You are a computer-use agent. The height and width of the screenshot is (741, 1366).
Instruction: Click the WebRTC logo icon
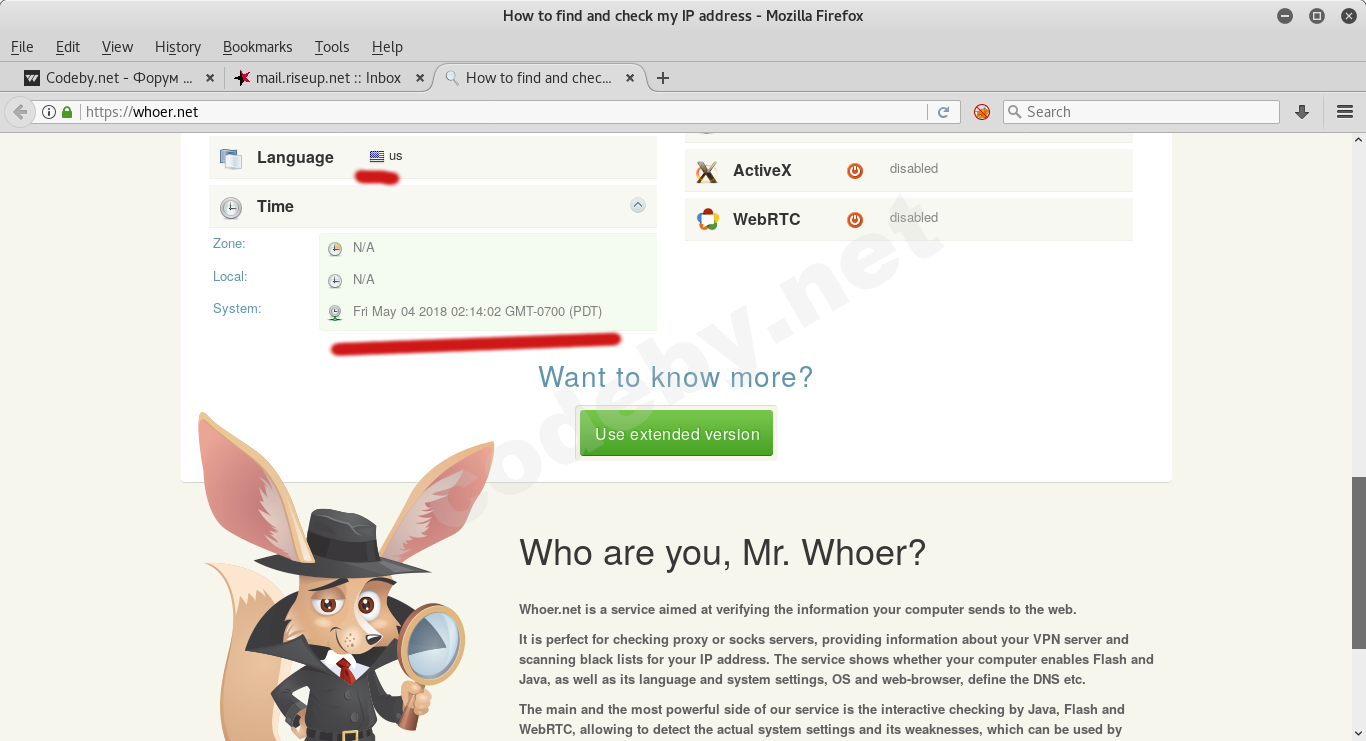click(x=708, y=220)
